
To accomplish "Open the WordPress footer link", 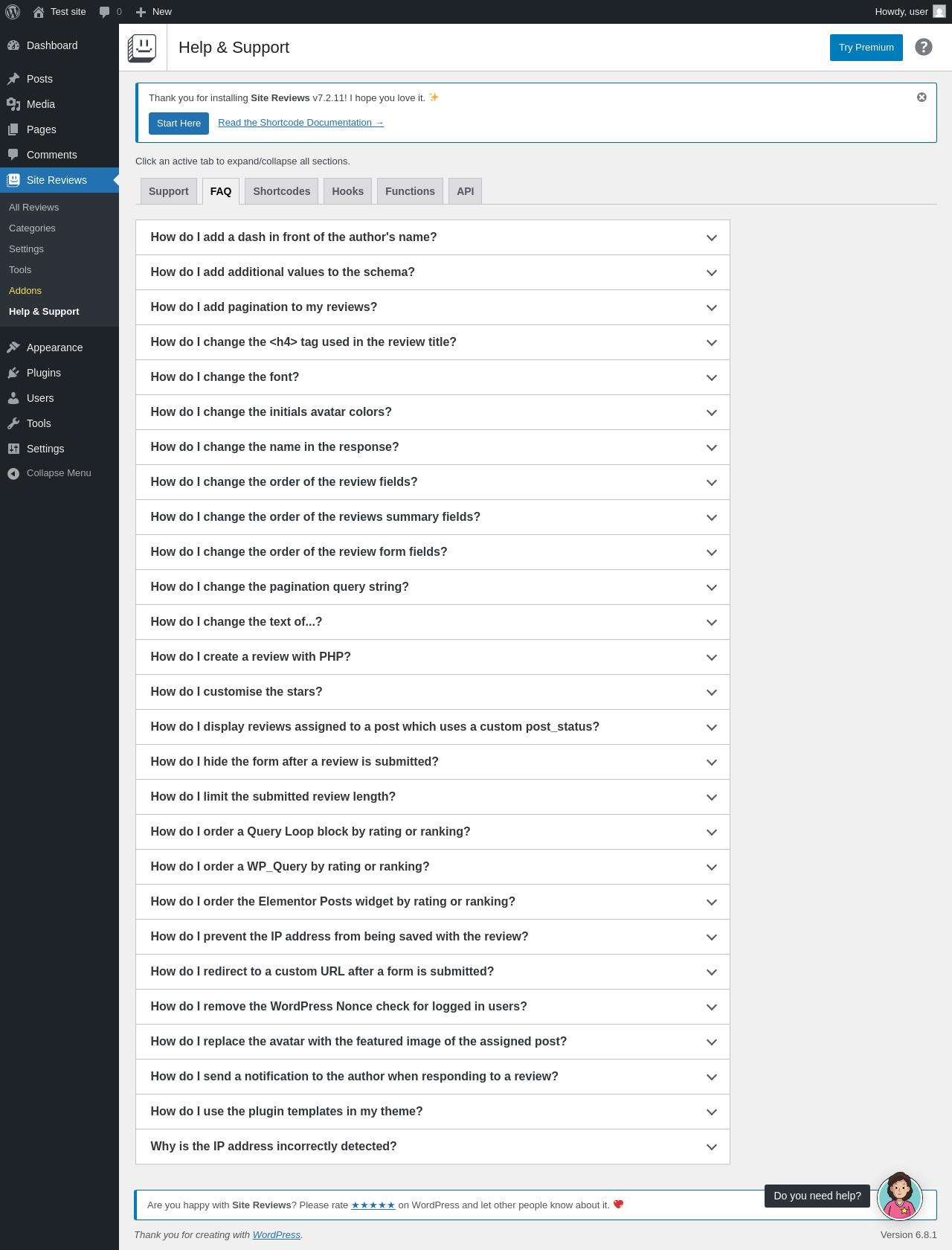I will coord(277,1234).
